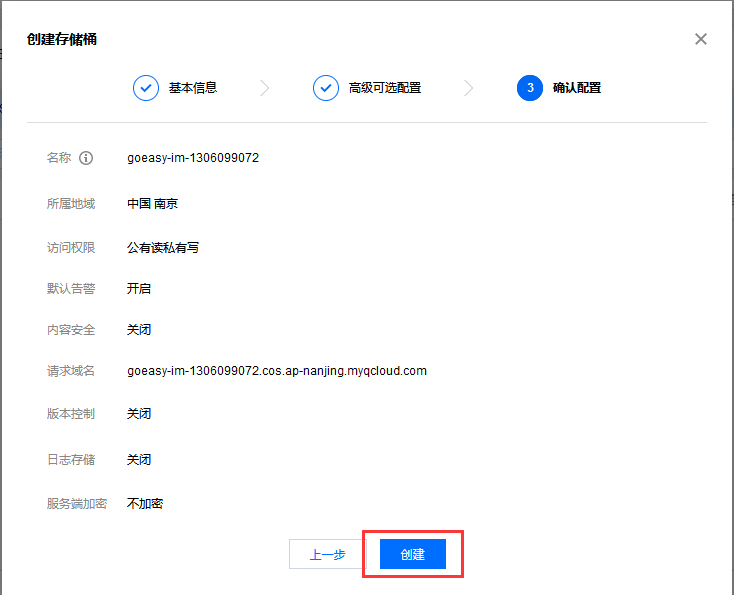The image size is (734, 595).
Task: Click the 关闭 value beside 版本控制
Action: (139, 414)
